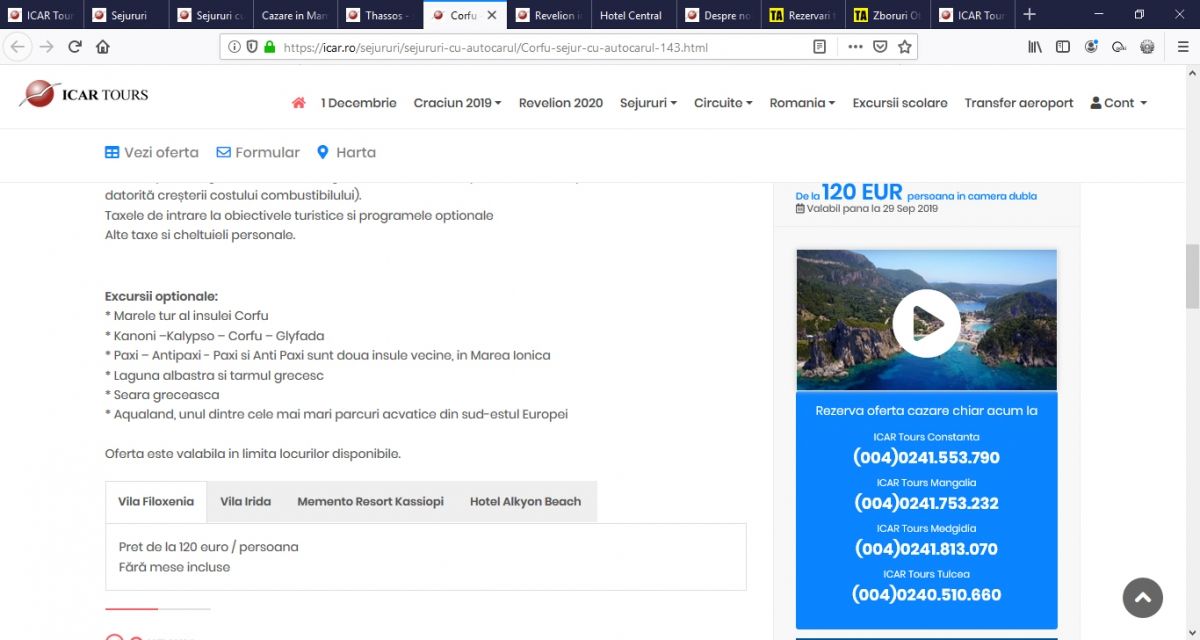Open the Cont account dropdown
1200x640 pixels.
(1118, 103)
